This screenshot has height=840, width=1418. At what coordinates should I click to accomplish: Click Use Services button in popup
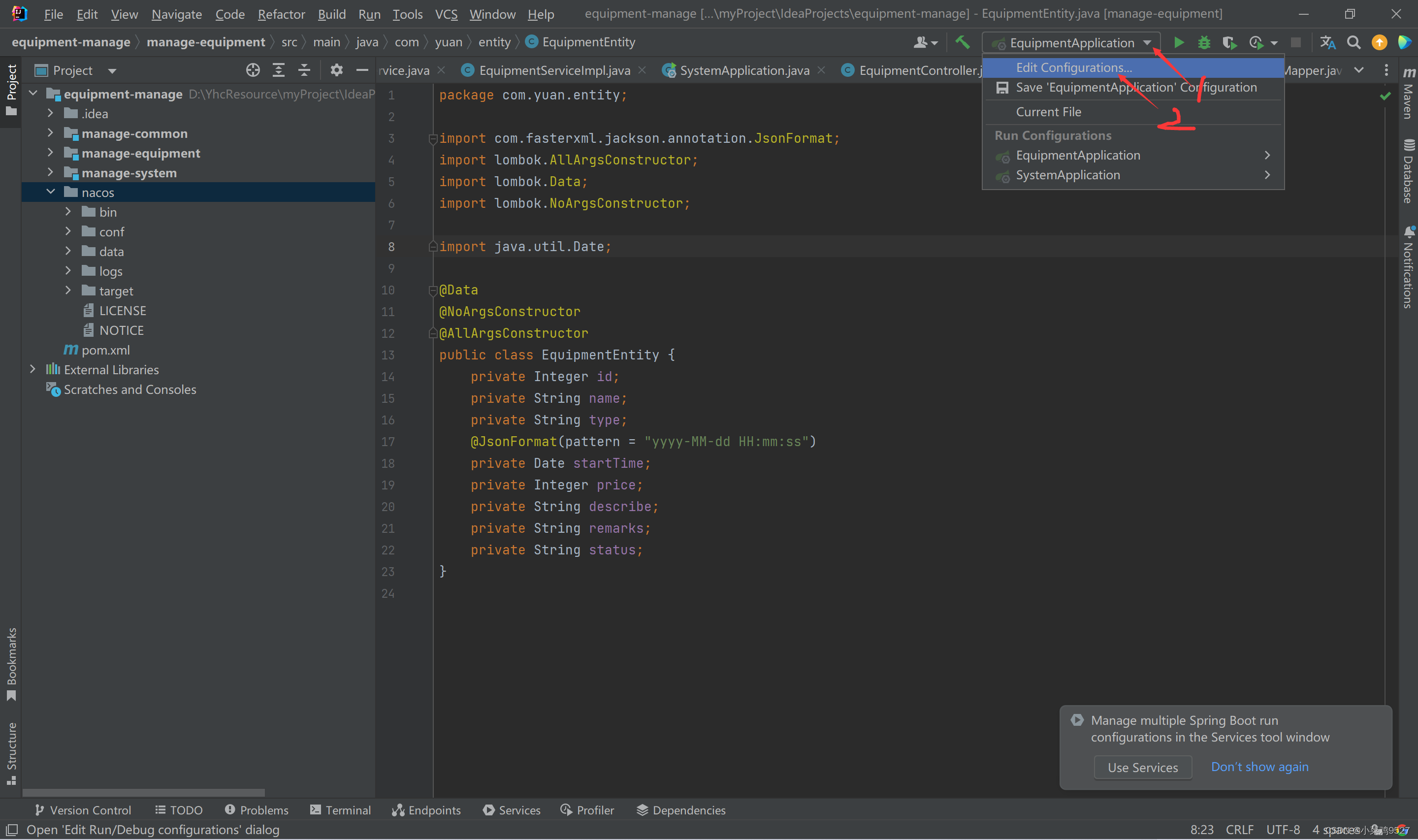click(x=1143, y=767)
